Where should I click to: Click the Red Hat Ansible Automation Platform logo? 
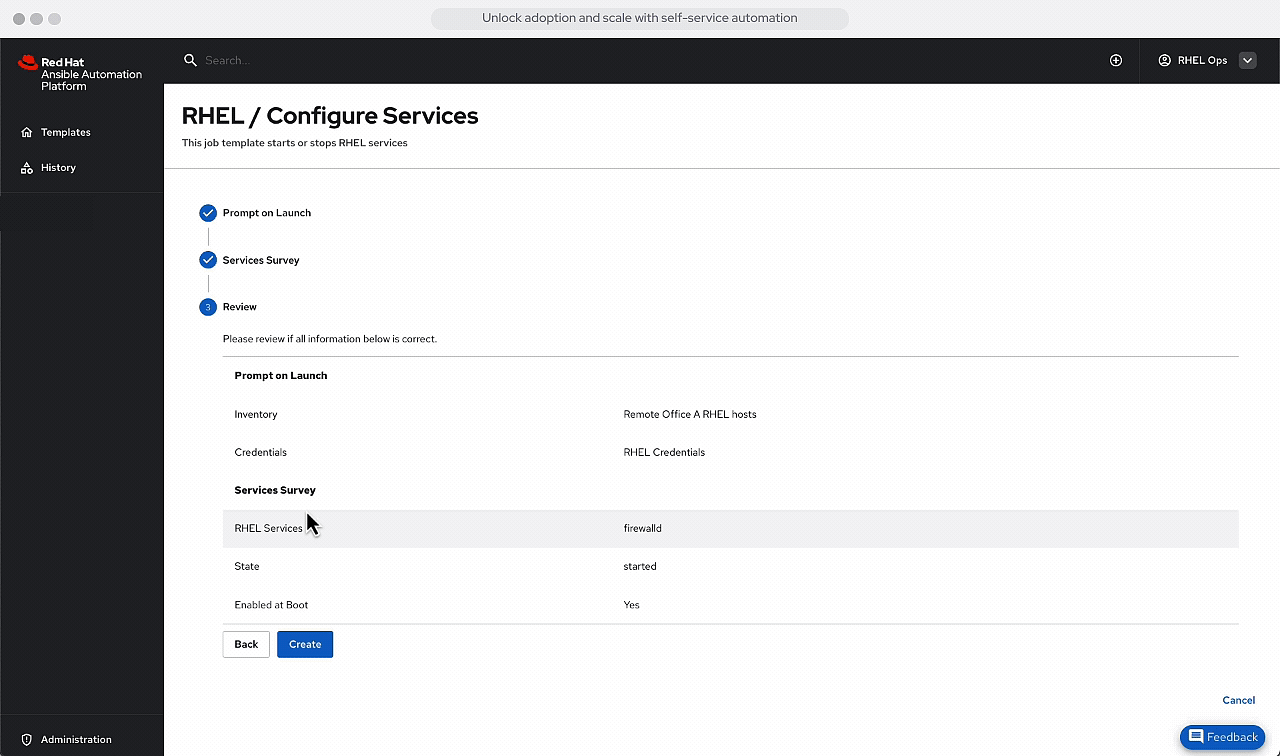pos(80,74)
